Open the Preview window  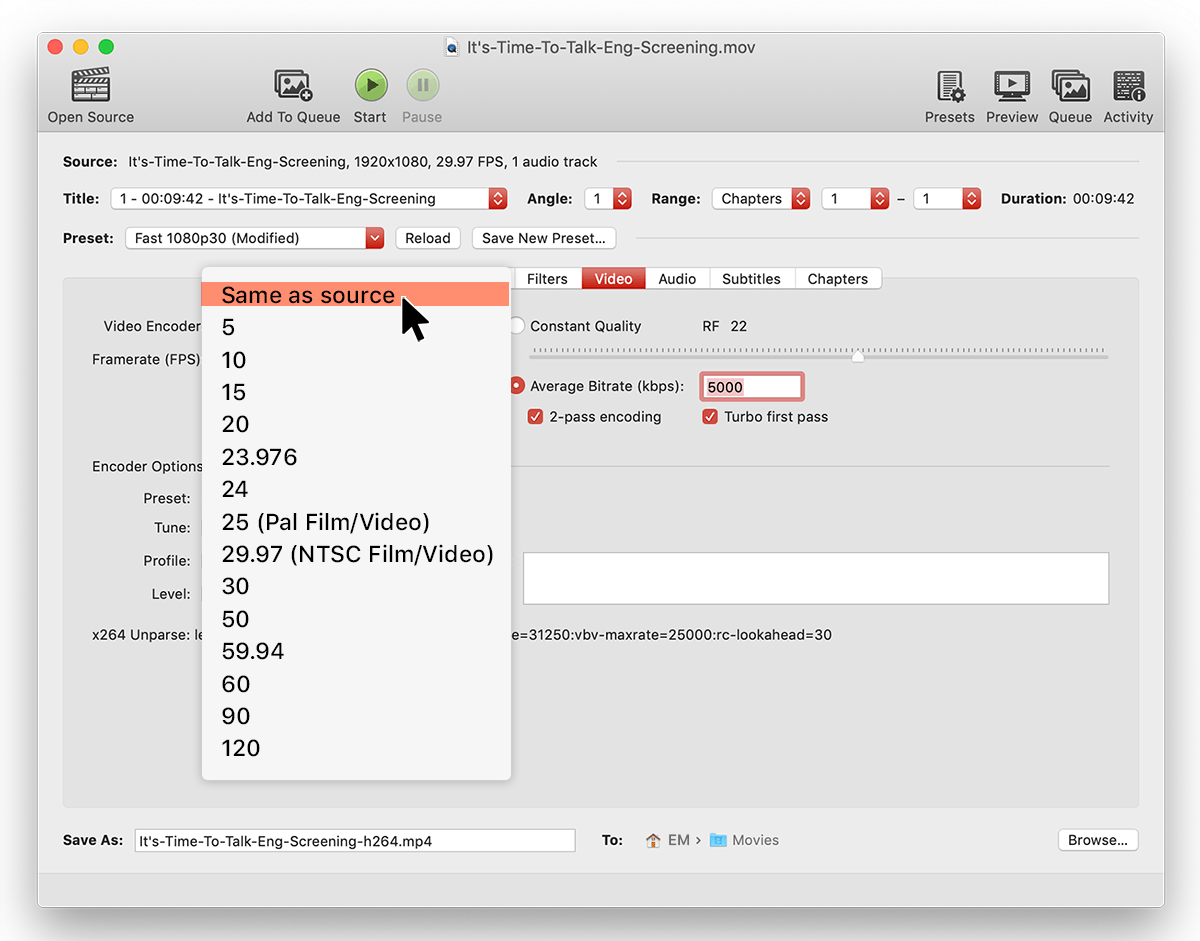point(1011,95)
